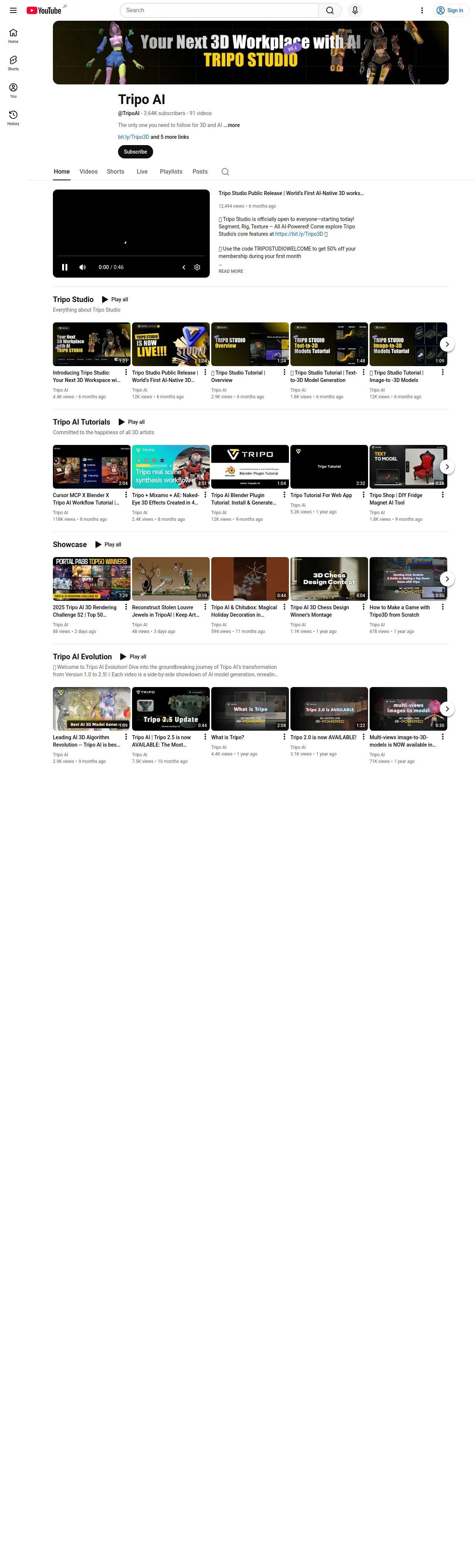Image resolution: width=475 pixels, height=1568 pixels.
Task: Open Shorts in sidebar
Action: click(x=13, y=63)
